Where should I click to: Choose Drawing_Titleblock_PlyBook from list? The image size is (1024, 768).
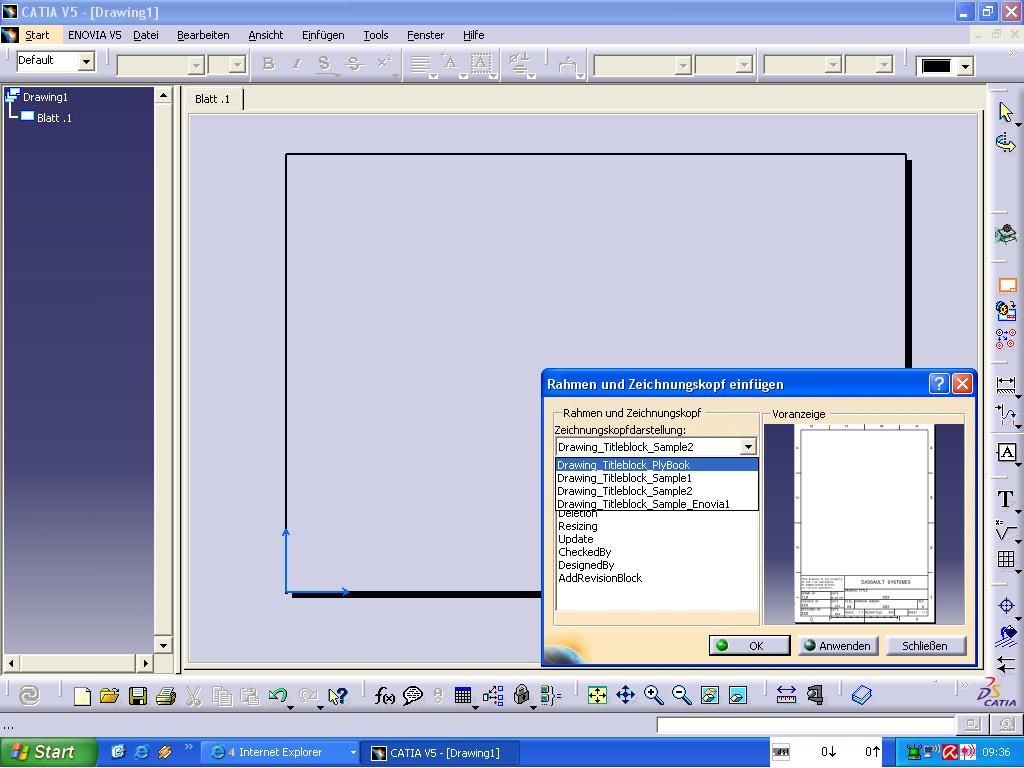pos(656,465)
